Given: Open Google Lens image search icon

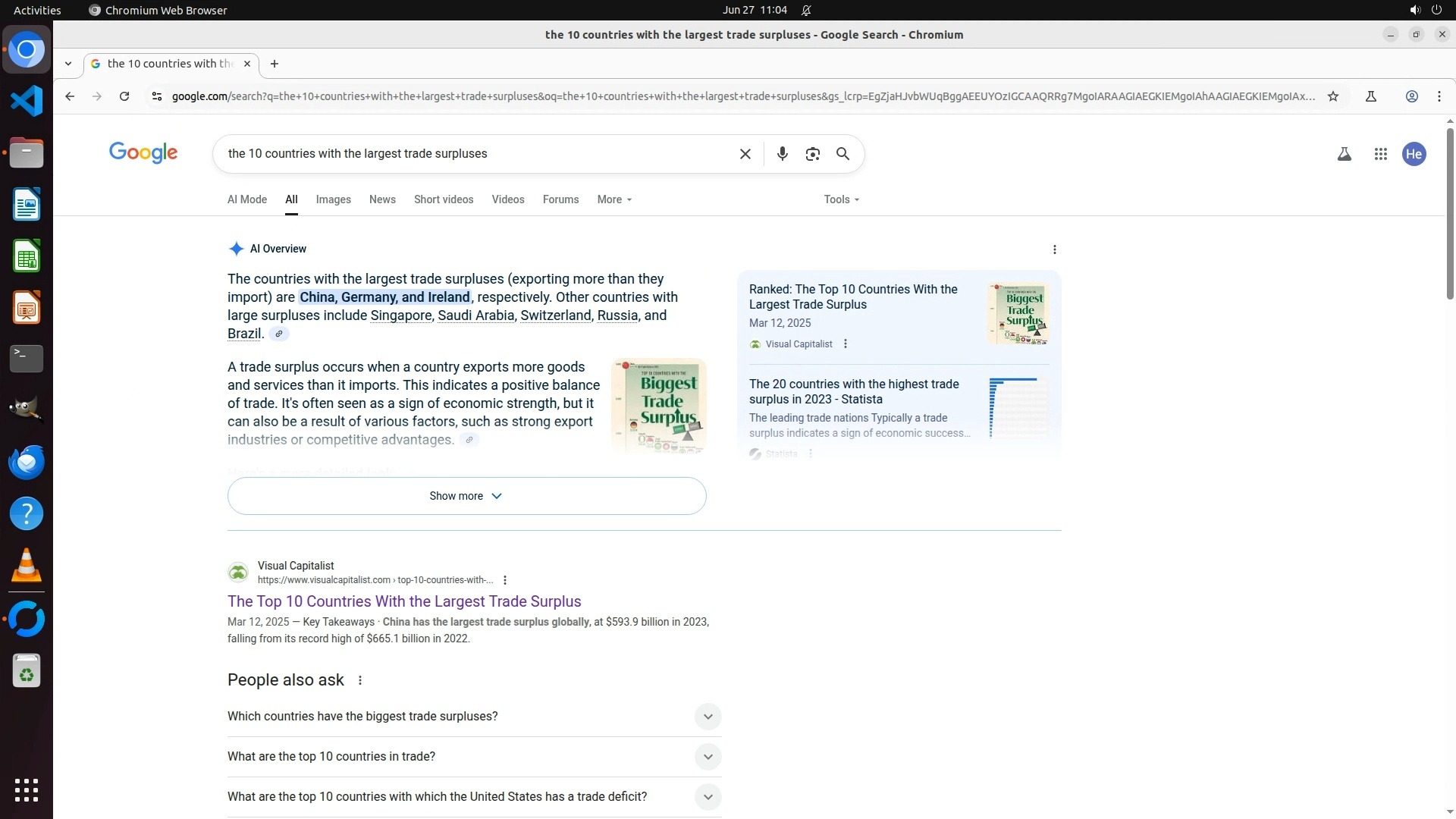Looking at the screenshot, I should pyautogui.click(x=812, y=154).
